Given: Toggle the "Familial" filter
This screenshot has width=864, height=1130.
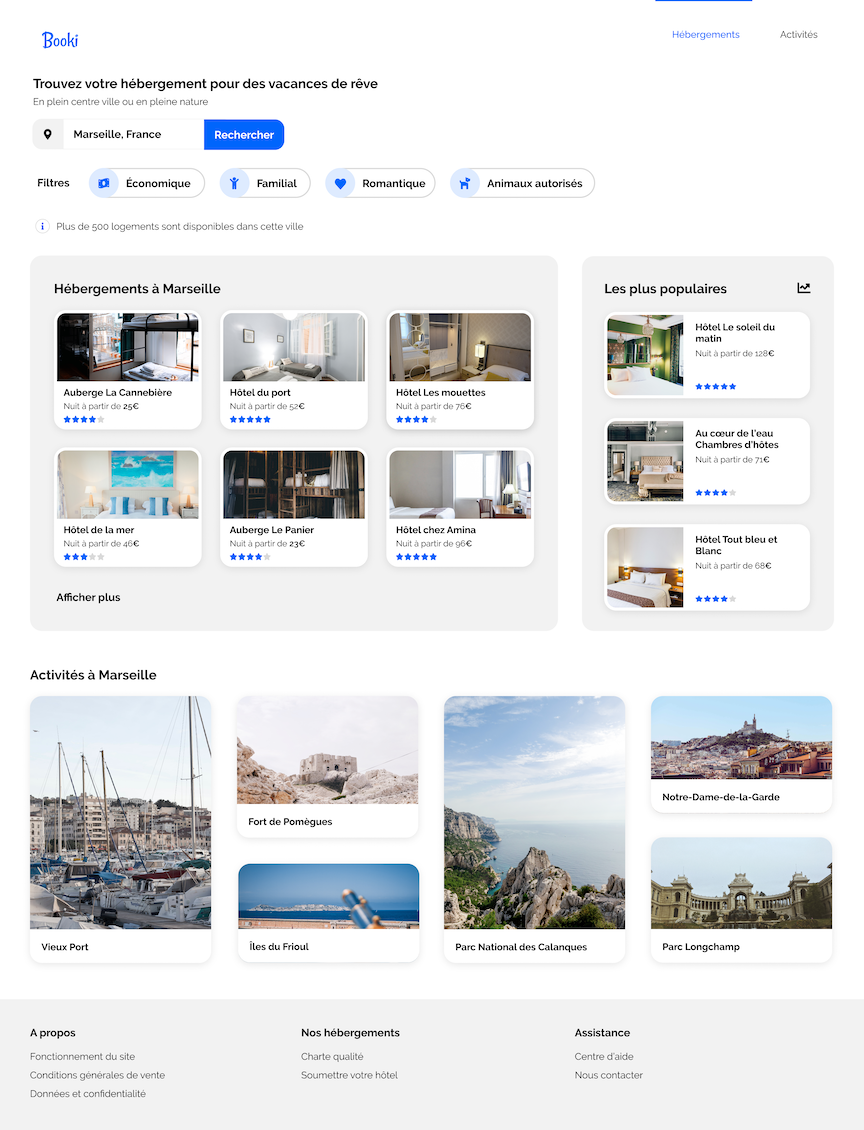Looking at the screenshot, I should [x=264, y=183].
